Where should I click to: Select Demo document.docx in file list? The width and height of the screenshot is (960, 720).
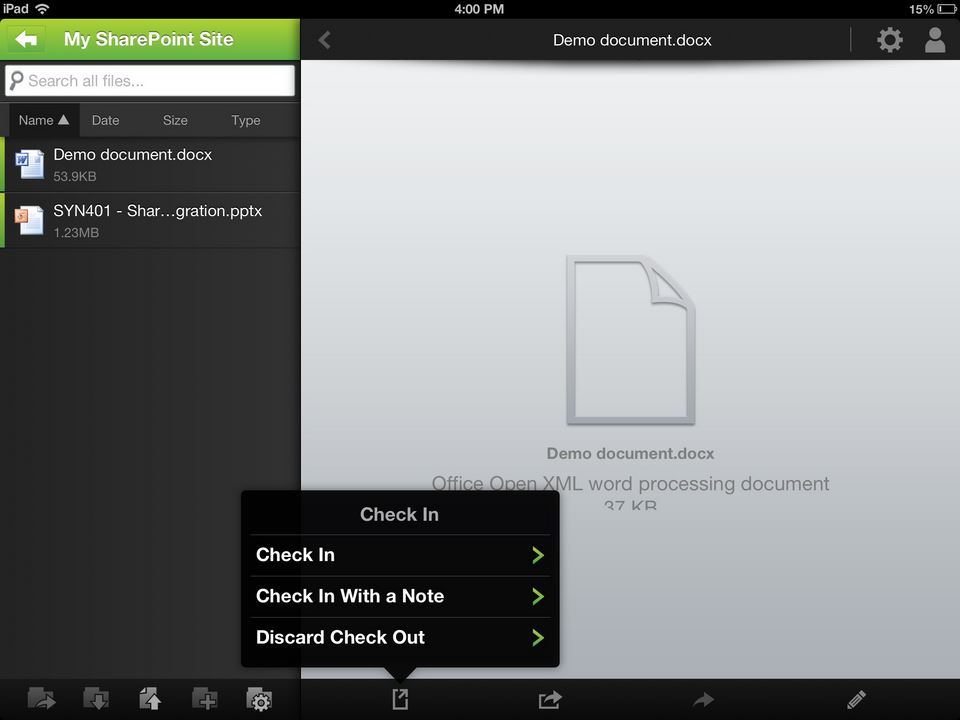(x=150, y=165)
